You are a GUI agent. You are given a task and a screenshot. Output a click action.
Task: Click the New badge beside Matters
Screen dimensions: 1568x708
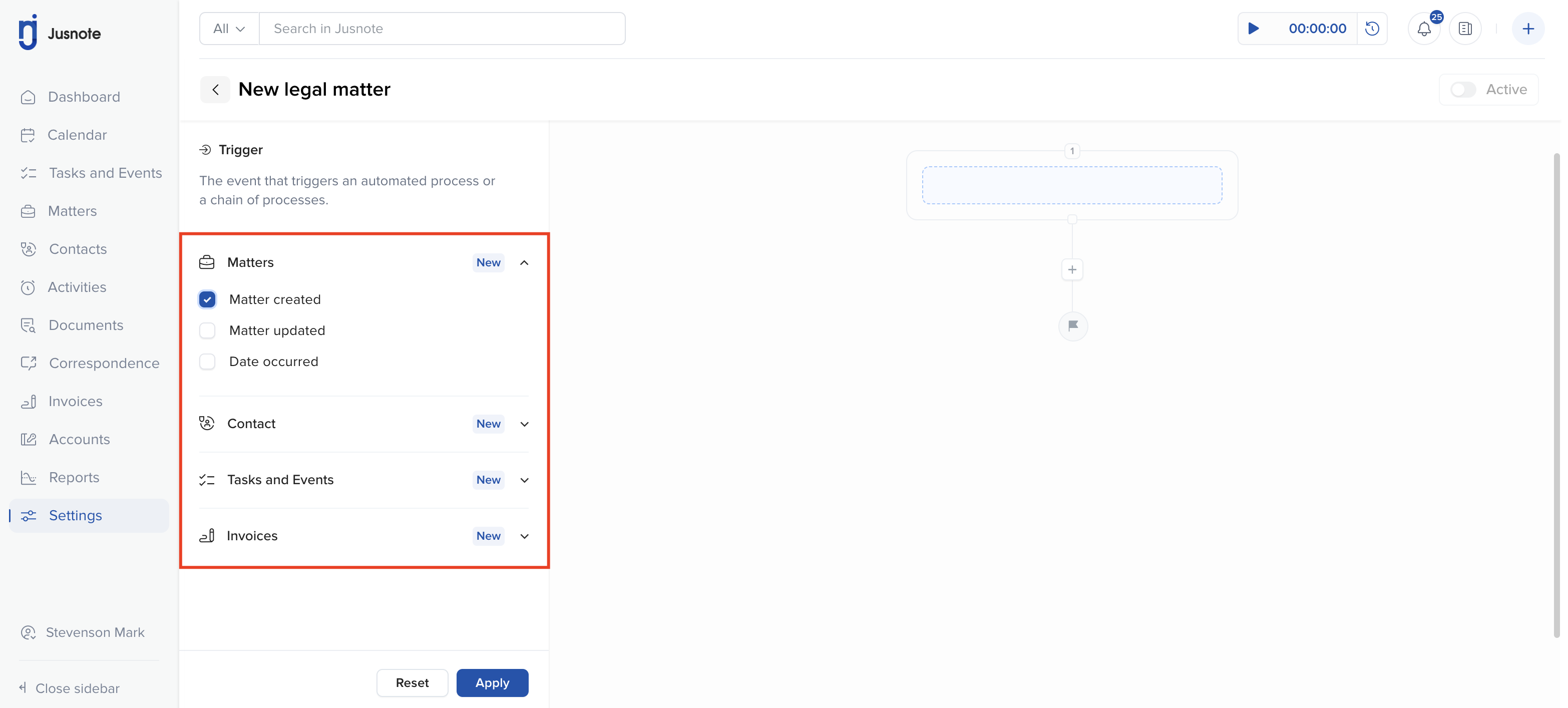(488, 262)
